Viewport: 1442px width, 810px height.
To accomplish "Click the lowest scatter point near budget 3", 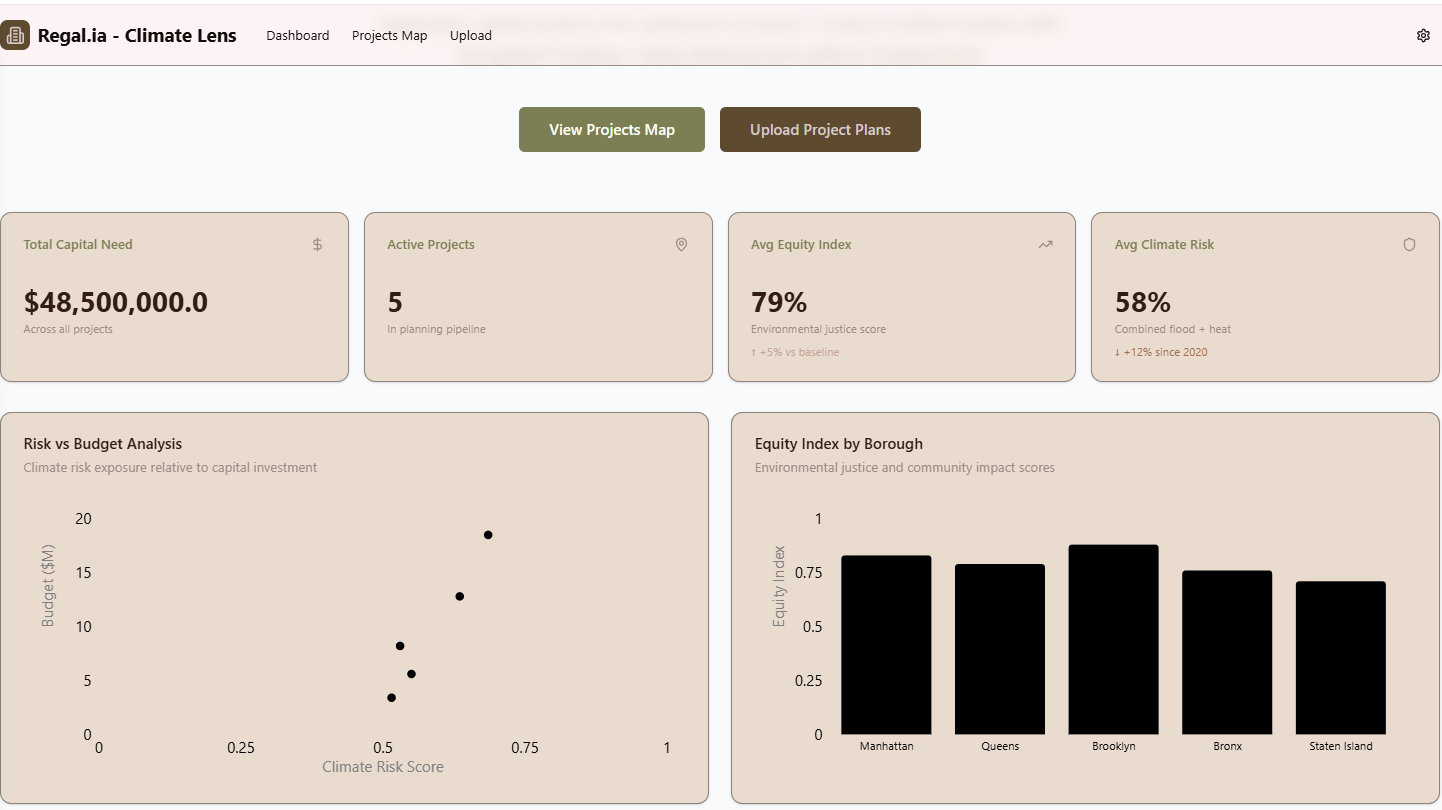I will [x=391, y=697].
